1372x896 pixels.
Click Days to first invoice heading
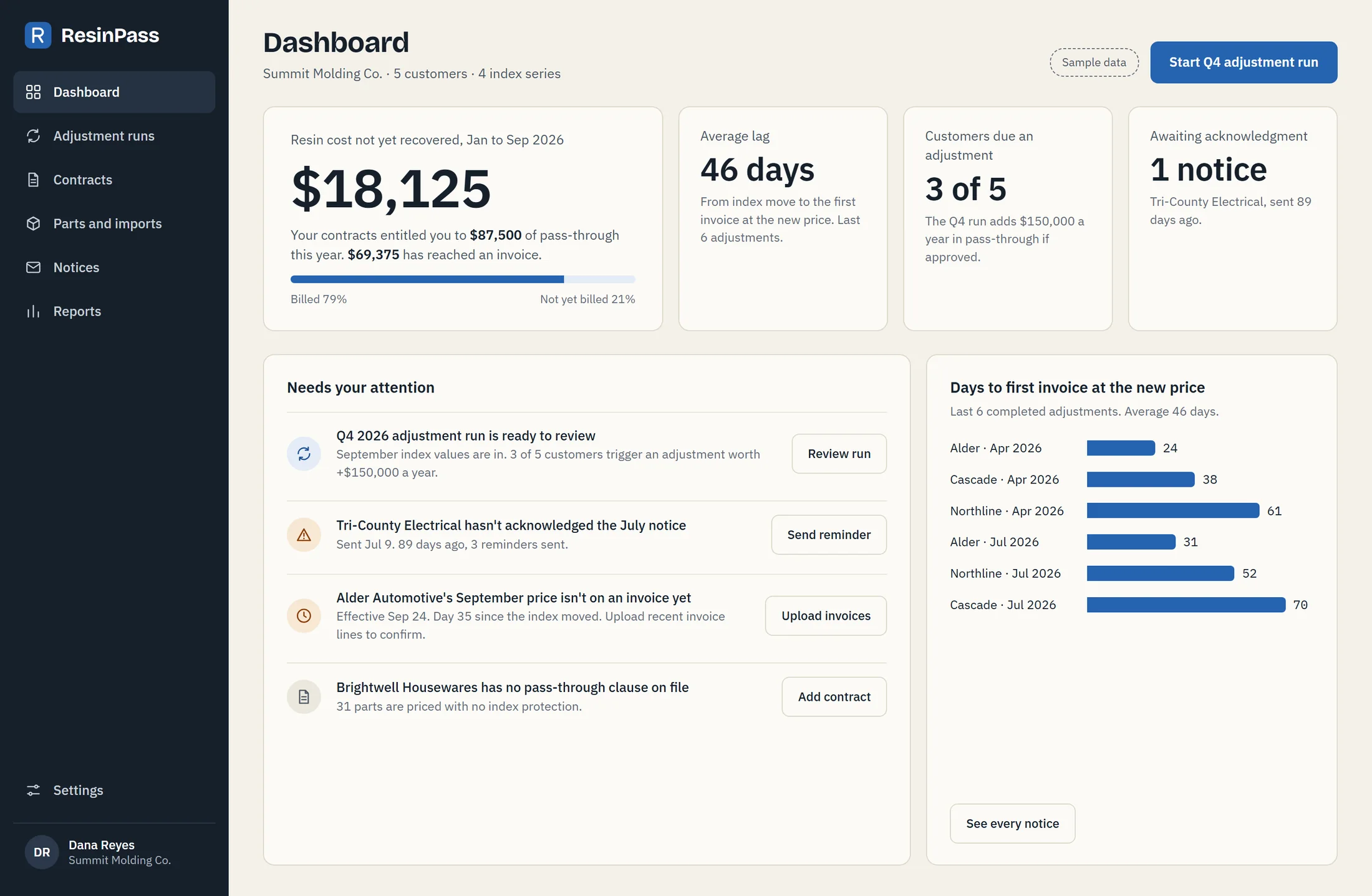[x=1077, y=387]
